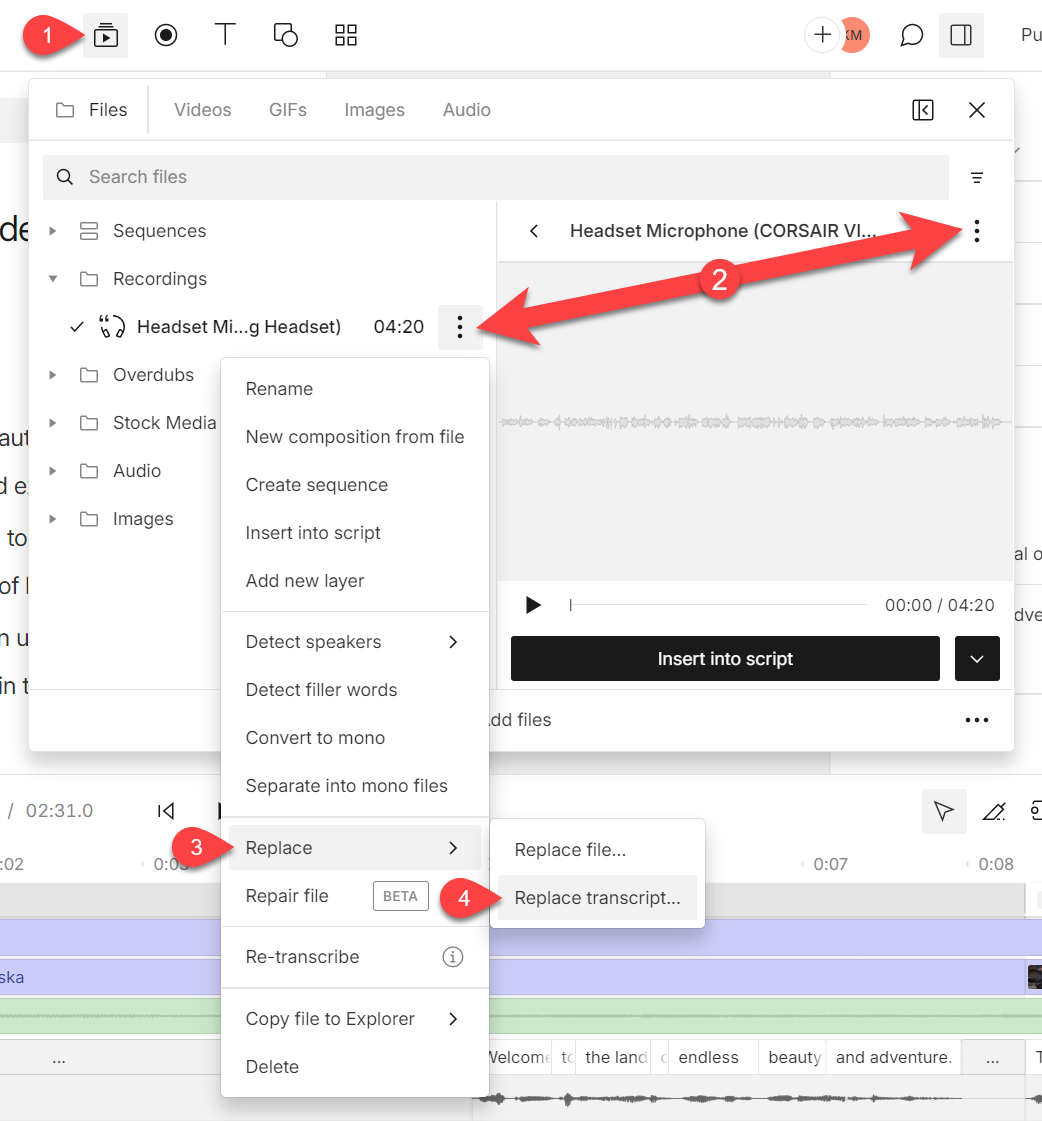This screenshot has width=1042, height=1121.
Task: Click the audio playback progress slider
Action: (x=718, y=604)
